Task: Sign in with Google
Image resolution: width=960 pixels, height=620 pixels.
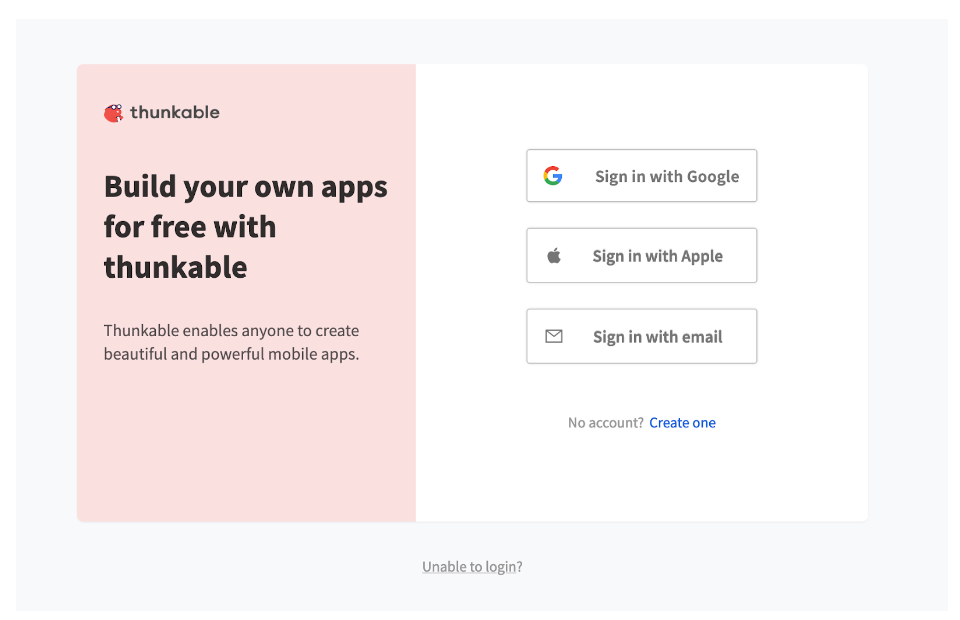Action: point(642,176)
